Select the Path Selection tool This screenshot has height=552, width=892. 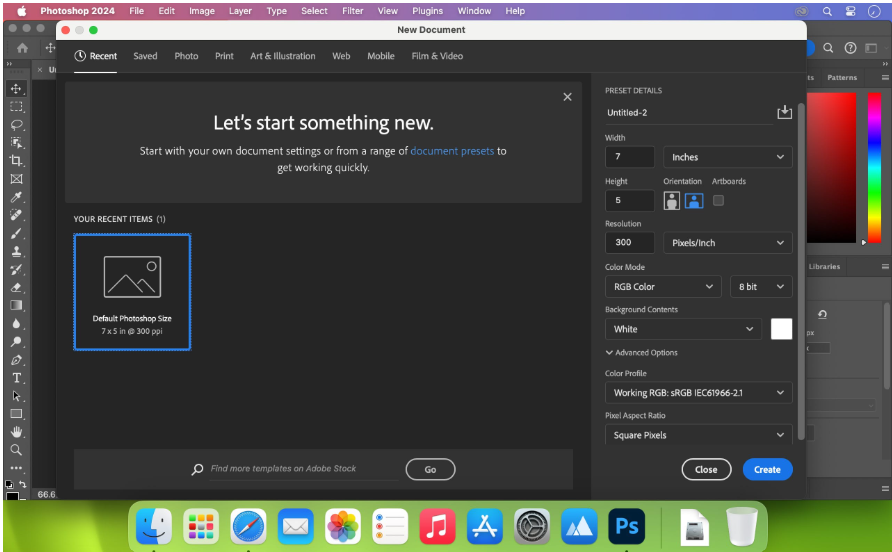(16, 396)
